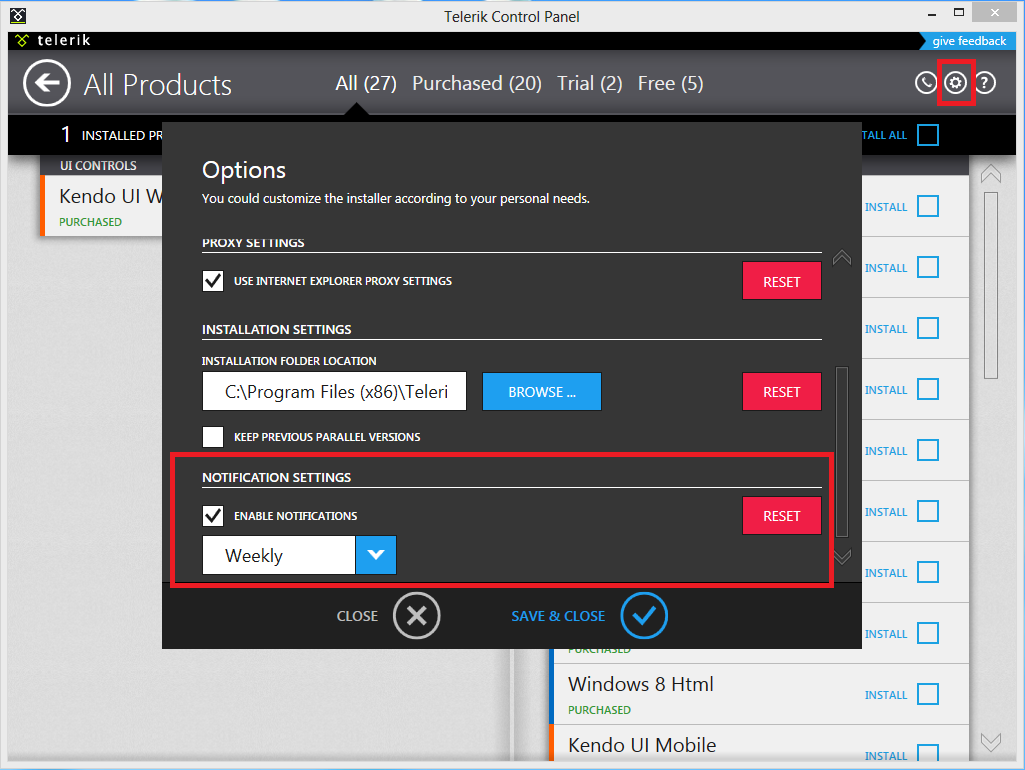This screenshot has width=1025, height=770.
Task: Switch to Trial (2) tab
Action: tap(590, 84)
